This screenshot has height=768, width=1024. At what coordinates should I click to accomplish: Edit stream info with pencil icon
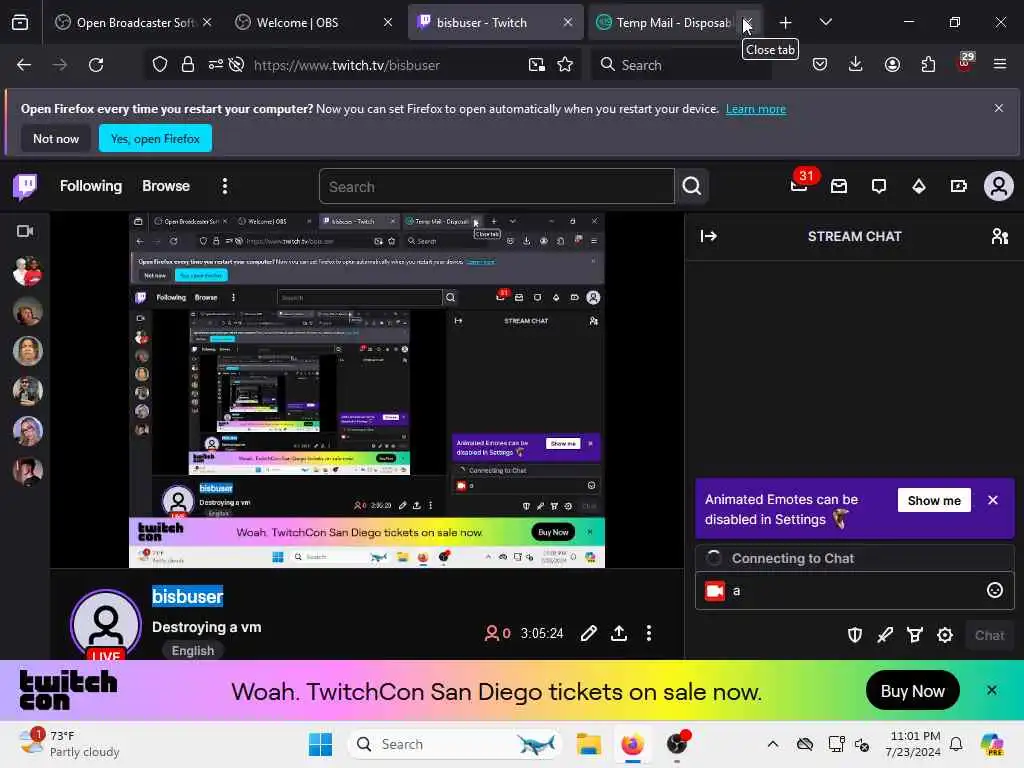tap(588, 633)
